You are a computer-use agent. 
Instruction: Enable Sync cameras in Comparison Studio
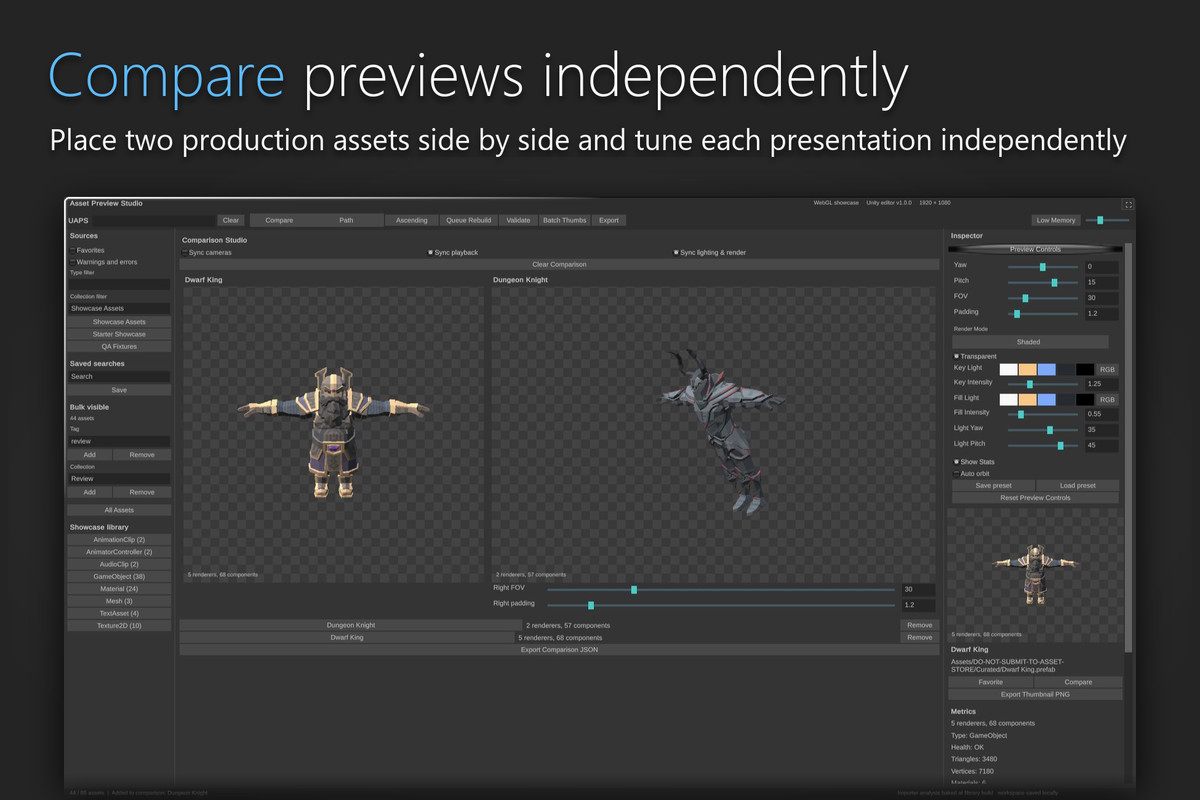coord(185,252)
